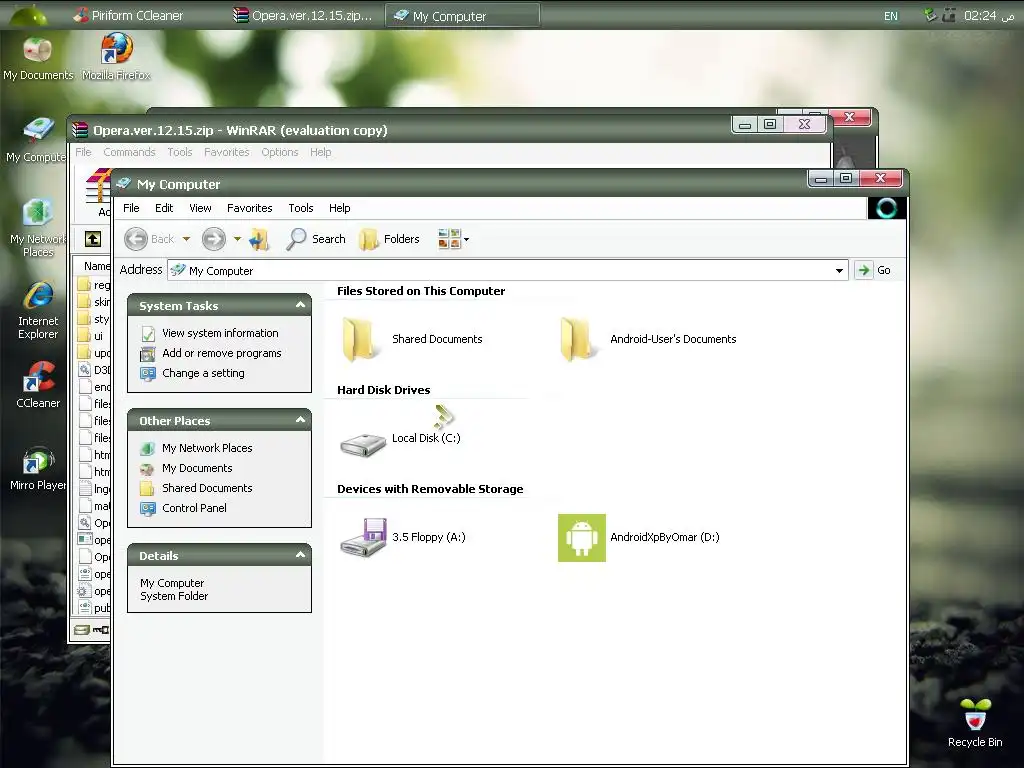
Task: Open the Edit menu in My Computer
Action: coord(164,208)
